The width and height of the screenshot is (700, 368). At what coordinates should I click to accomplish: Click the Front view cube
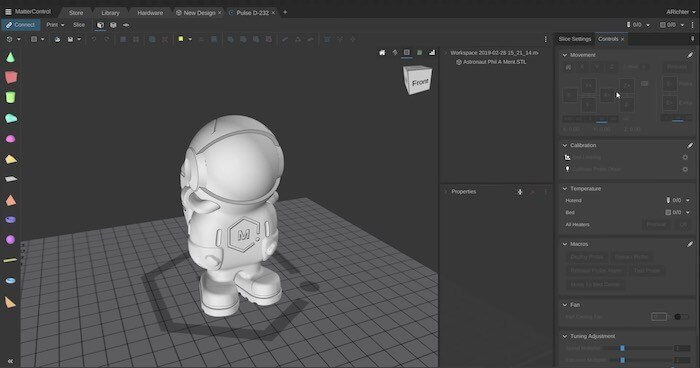418,80
